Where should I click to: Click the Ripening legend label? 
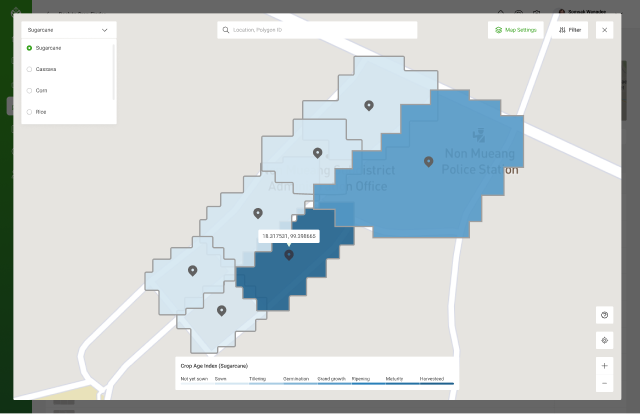click(x=361, y=379)
